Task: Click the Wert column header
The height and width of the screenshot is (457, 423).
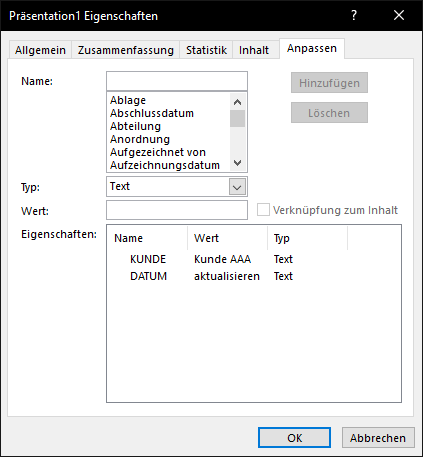Action: click(227, 238)
